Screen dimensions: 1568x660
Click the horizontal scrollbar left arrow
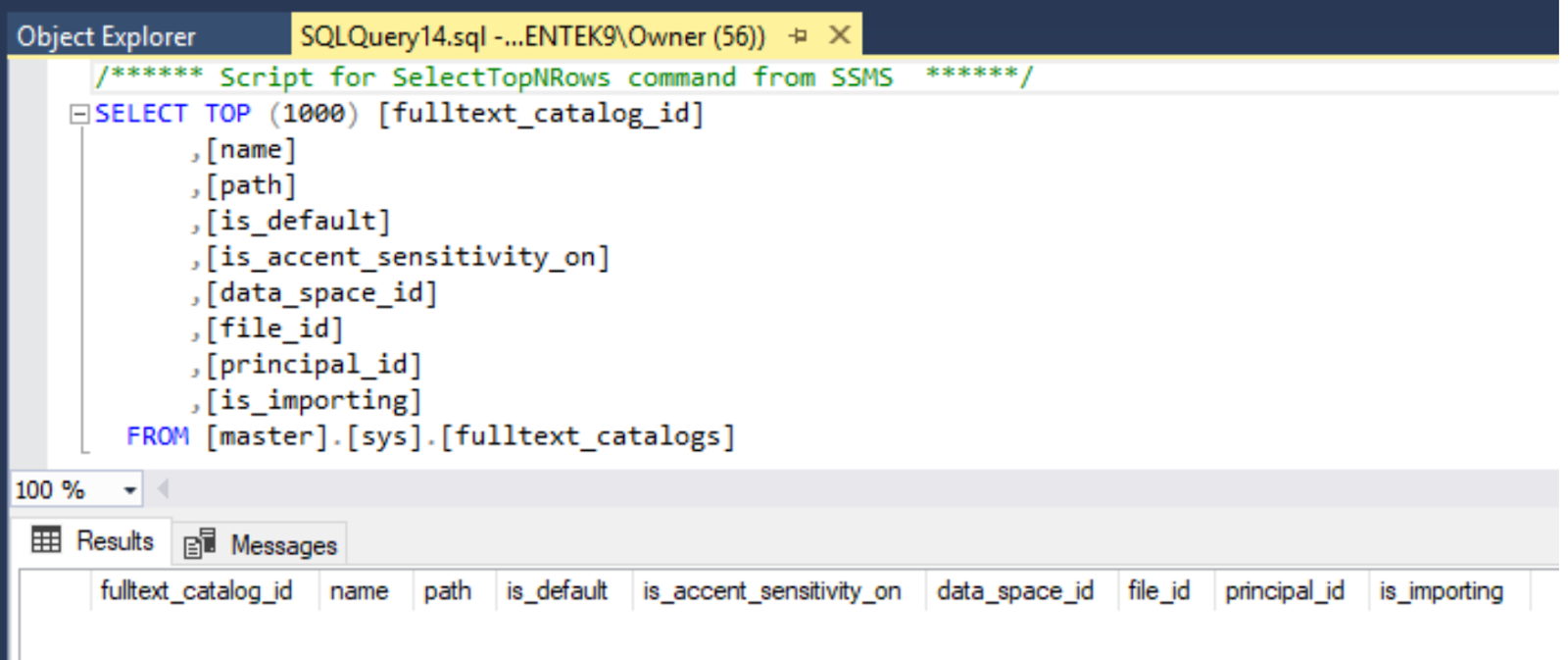tap(163, 488)
